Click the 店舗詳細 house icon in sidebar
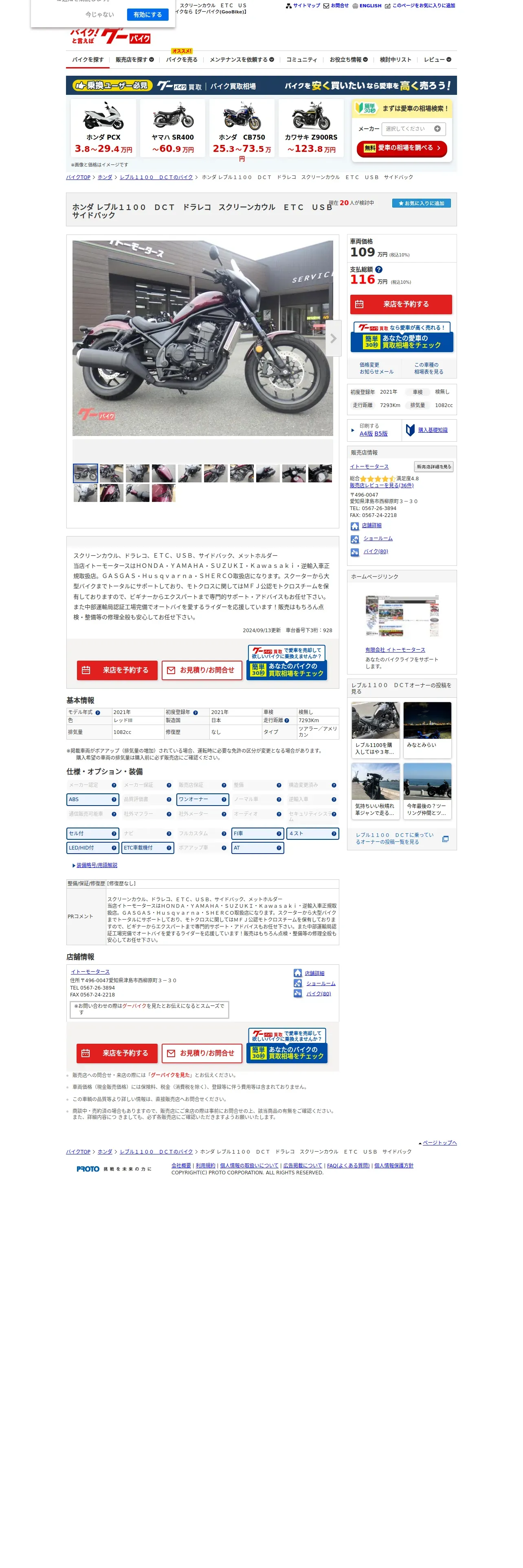523x1568 pixels. [x=355, y=526]
